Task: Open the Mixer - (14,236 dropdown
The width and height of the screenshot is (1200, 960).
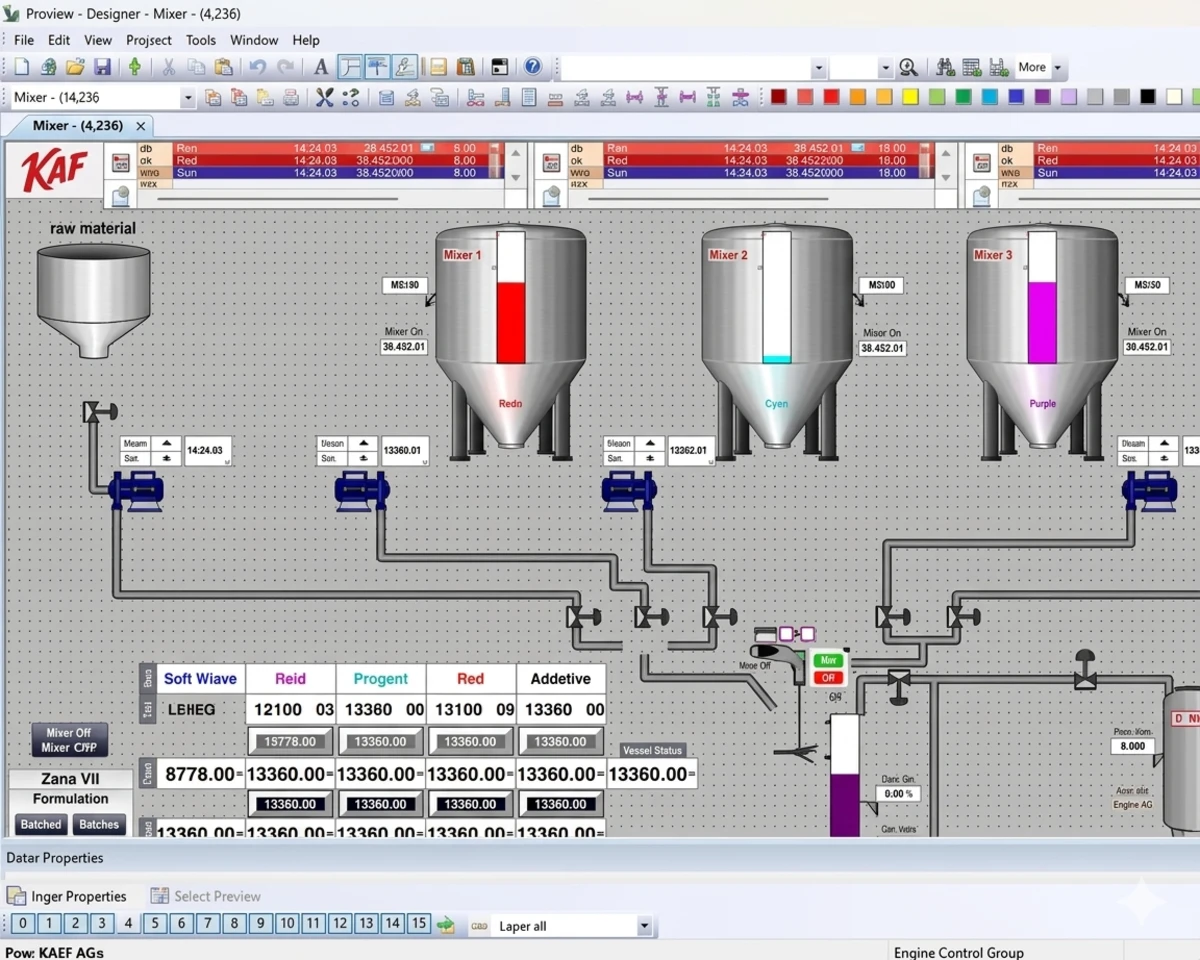Action: (x=188, y=97)
